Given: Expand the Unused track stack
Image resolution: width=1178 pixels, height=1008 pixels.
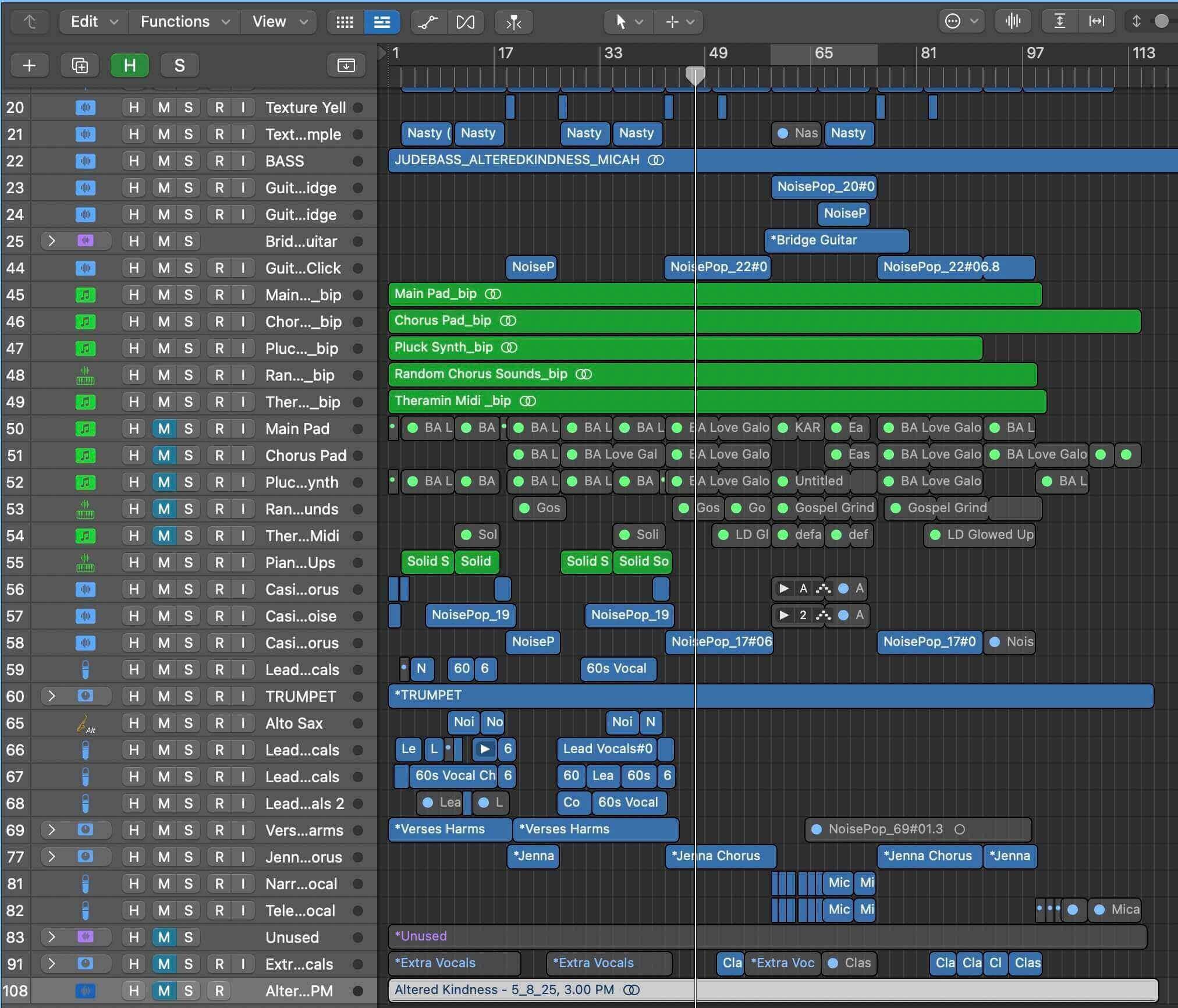Looking at the screenshot, I should (51, 937).
